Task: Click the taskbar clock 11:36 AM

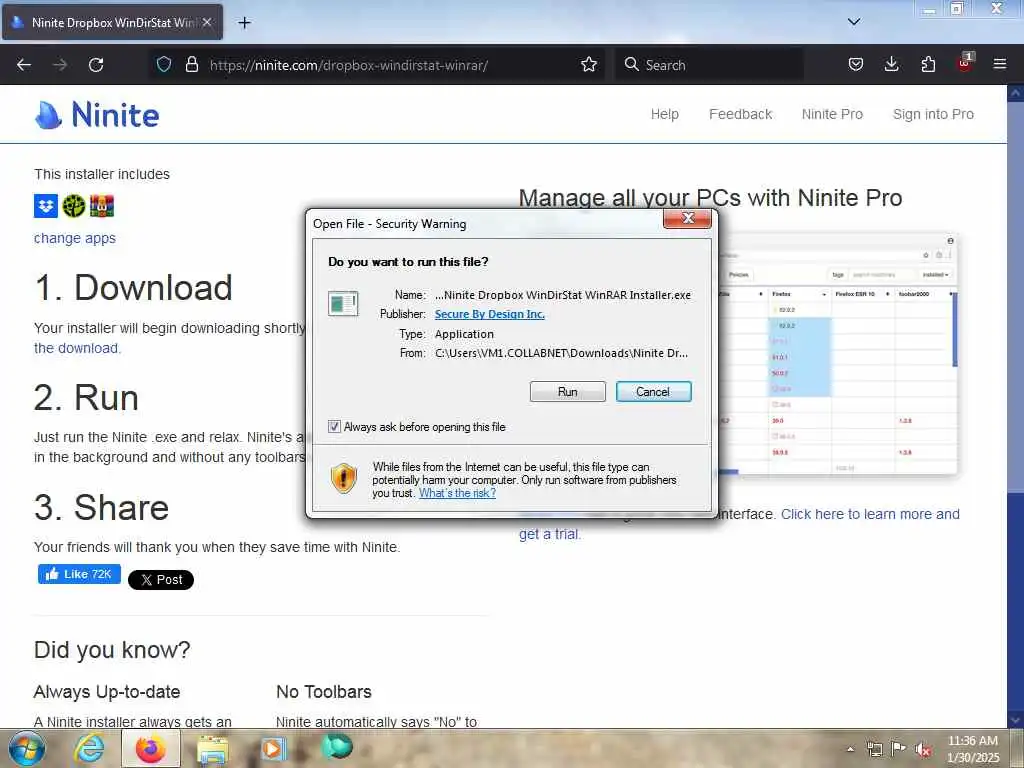Action: pos(973,749)
